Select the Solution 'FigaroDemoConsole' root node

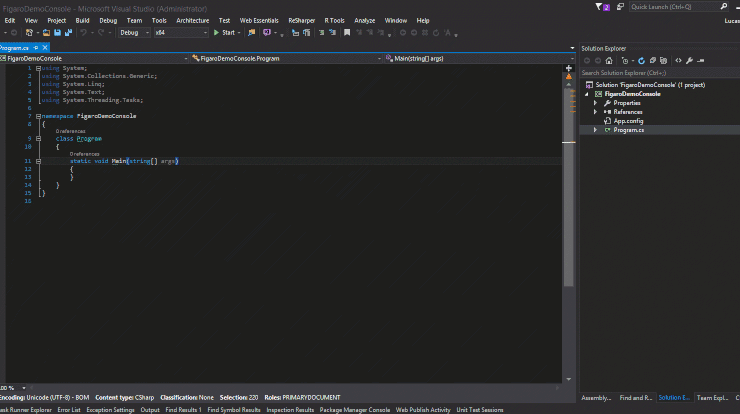pyautogui.click(x=650, y=85)
